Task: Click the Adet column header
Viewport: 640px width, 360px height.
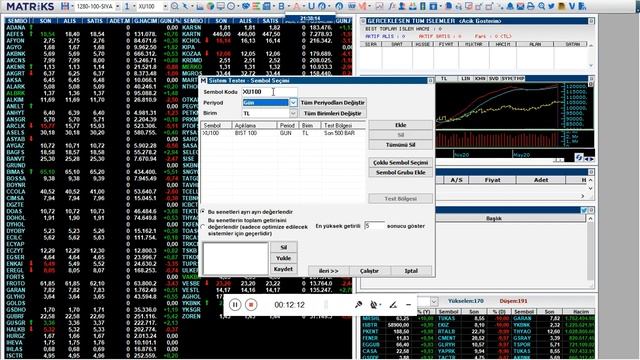Action: 541,180
